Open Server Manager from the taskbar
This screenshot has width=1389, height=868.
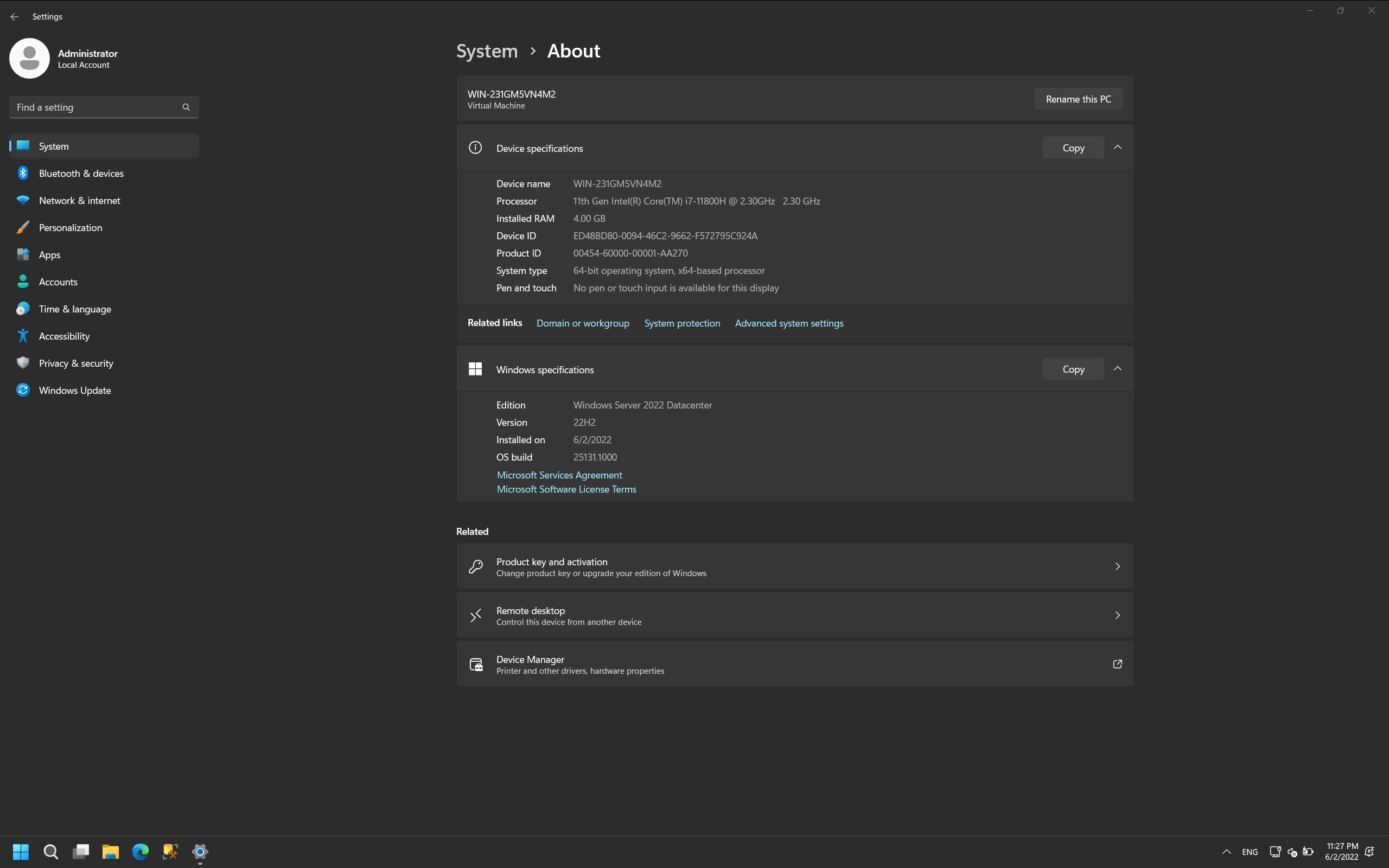(169, 852)
